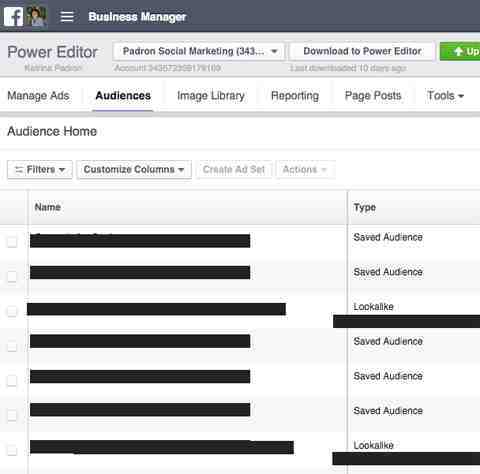Switch to the Manage Ads tab
This screenshot has width=480, height=474.
coord(38,96)
